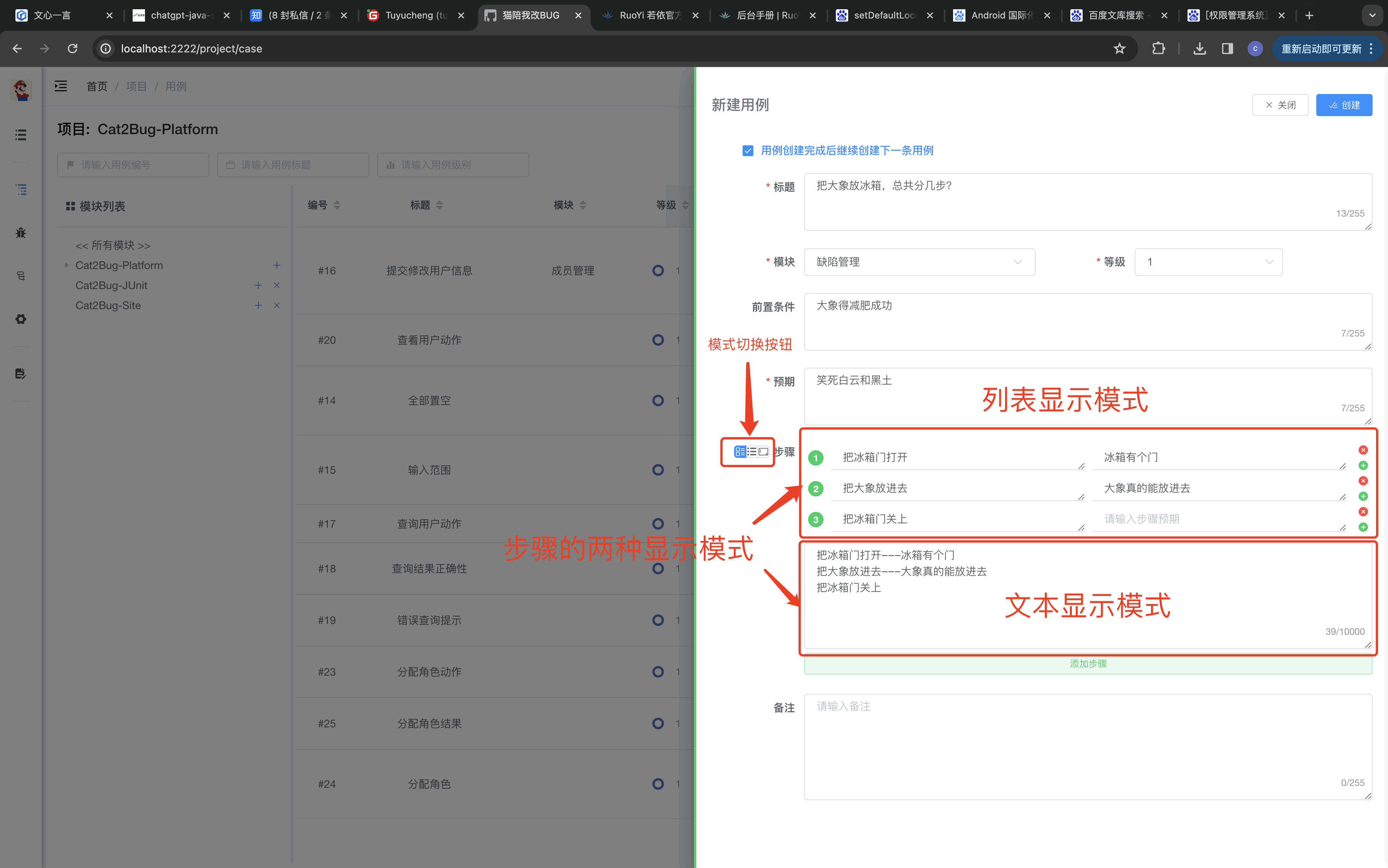
Task: Open the settings gear in left sidebar
Action: point(21,319)
